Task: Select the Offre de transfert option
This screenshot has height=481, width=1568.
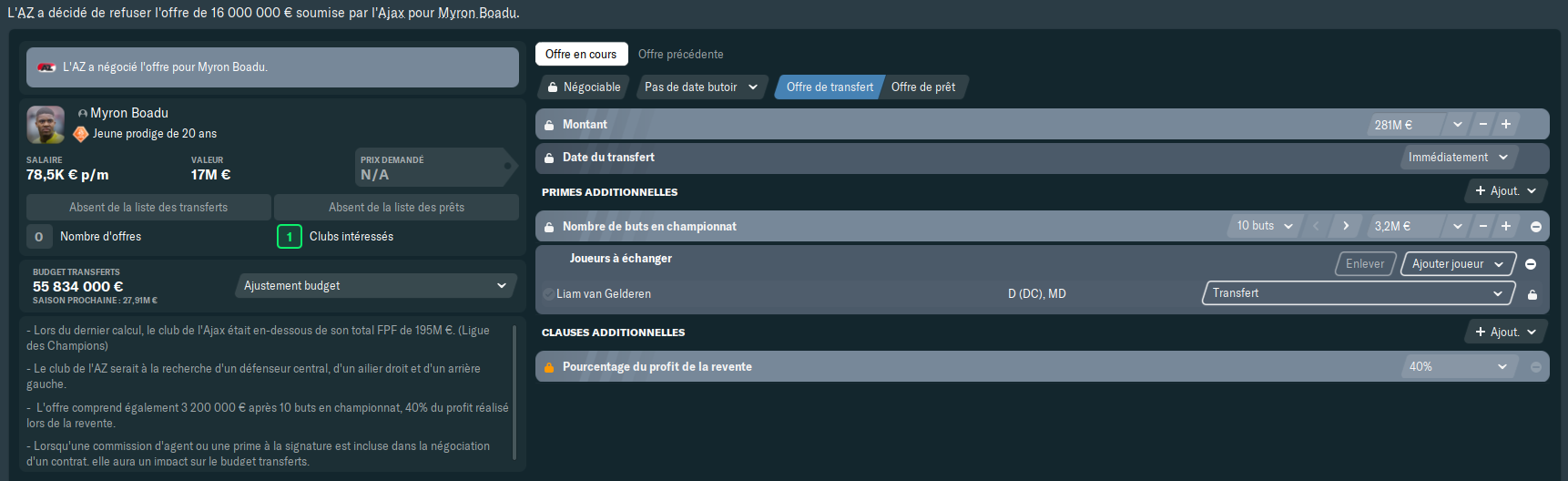Action: coord(829,87)
